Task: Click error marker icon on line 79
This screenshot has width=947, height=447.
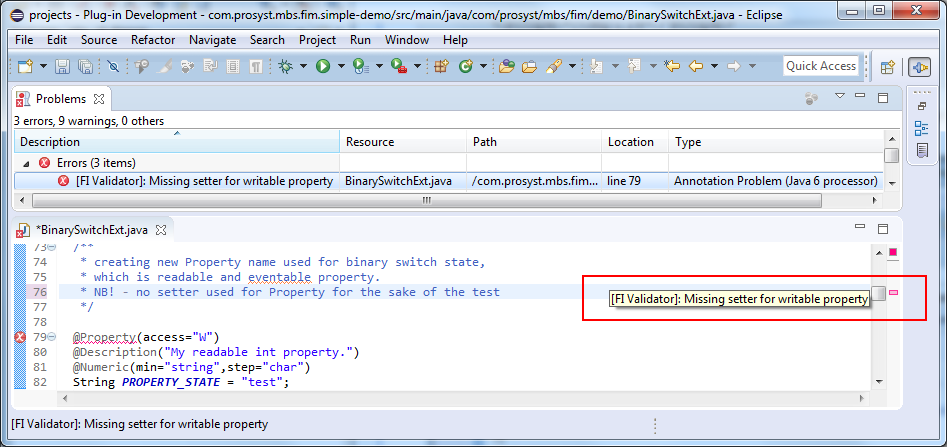Action: 20,337
